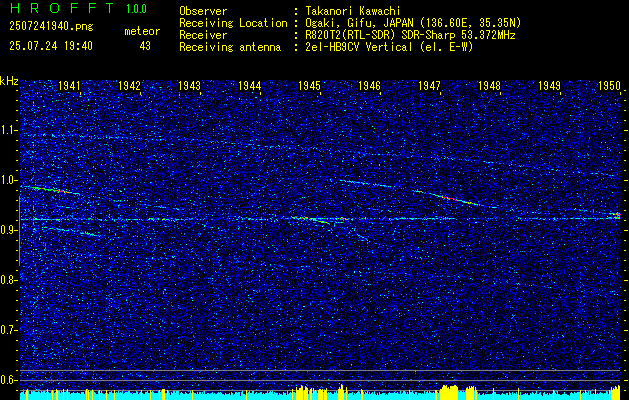Click time marker 1950
The height and width of the screenshot is (400, 629).
(609, 86)
